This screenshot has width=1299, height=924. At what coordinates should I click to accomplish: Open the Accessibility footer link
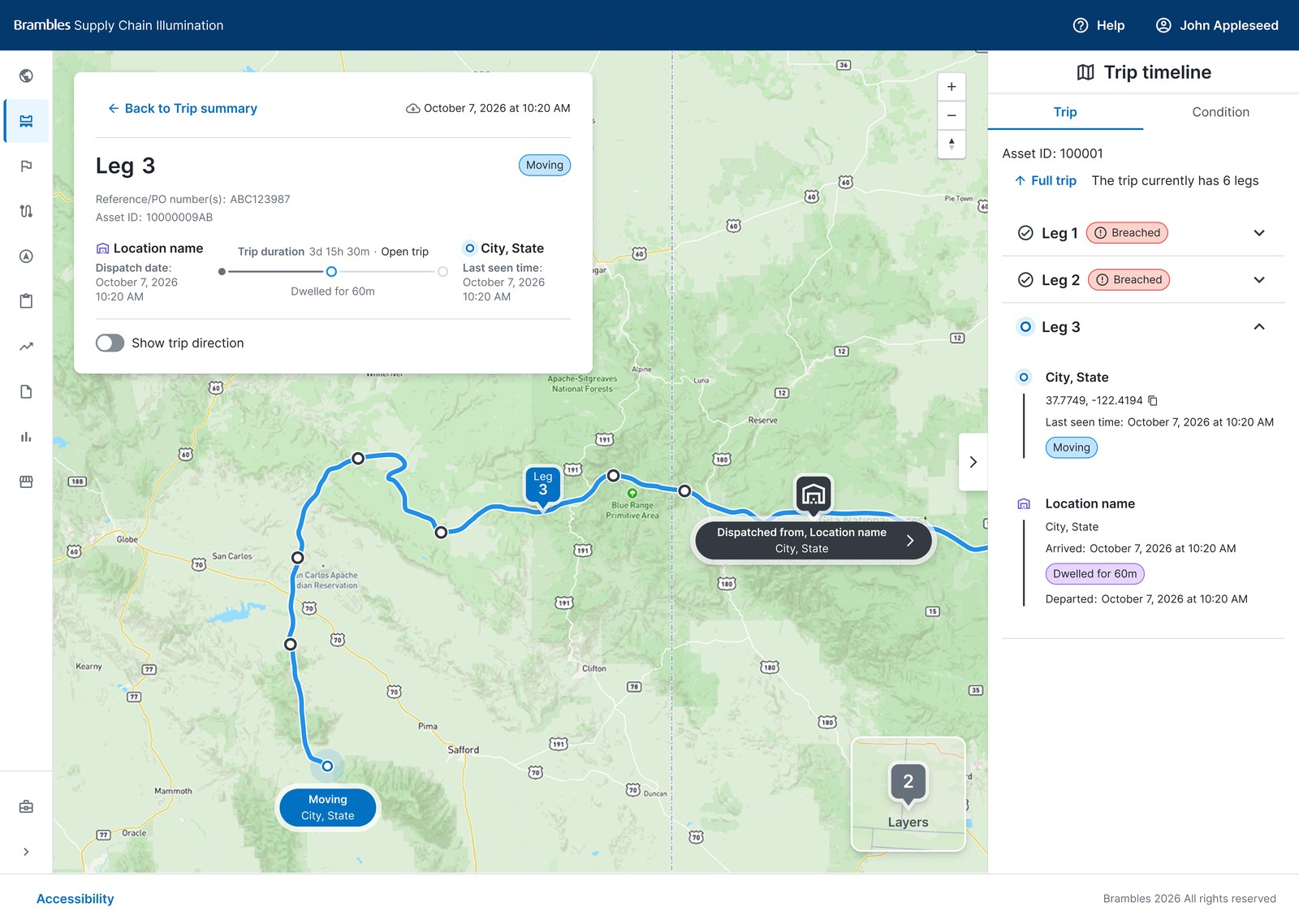[x=76, y=899]
